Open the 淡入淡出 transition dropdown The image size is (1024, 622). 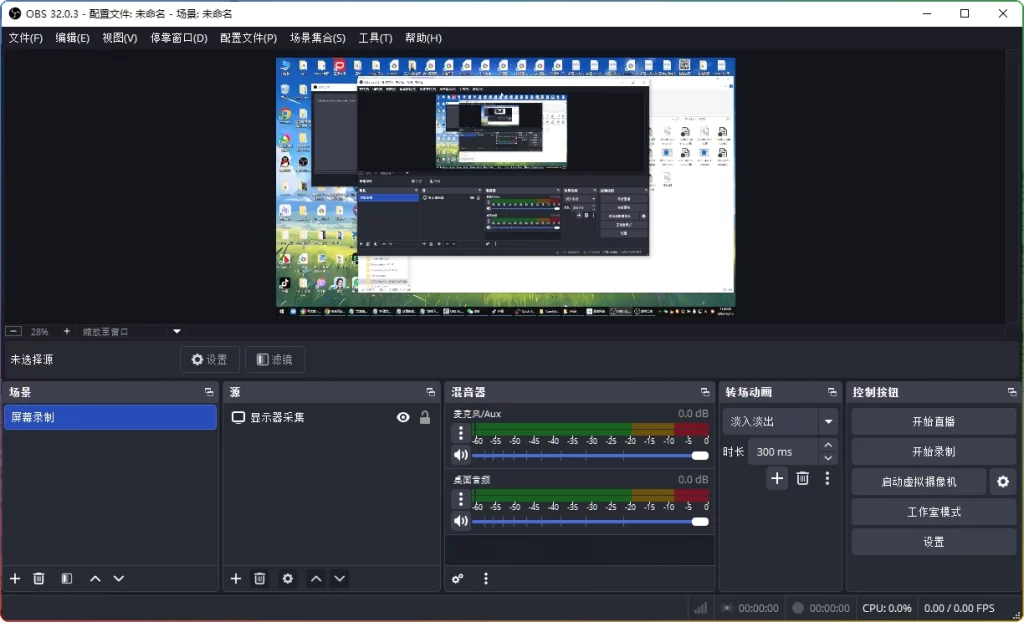tap(829, 421)
